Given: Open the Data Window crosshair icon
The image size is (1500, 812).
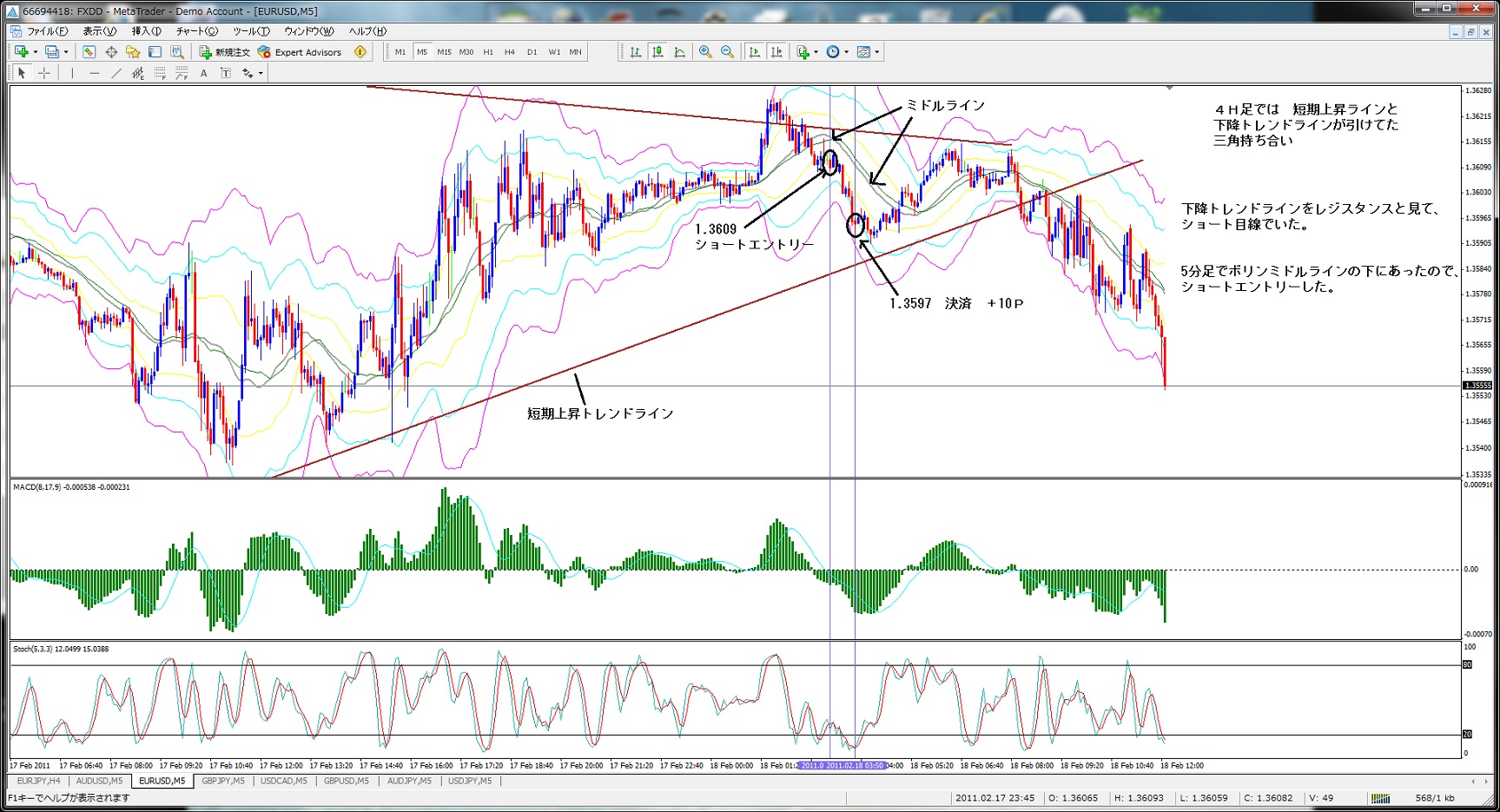Looking at the screenshot, I should 111,52.
